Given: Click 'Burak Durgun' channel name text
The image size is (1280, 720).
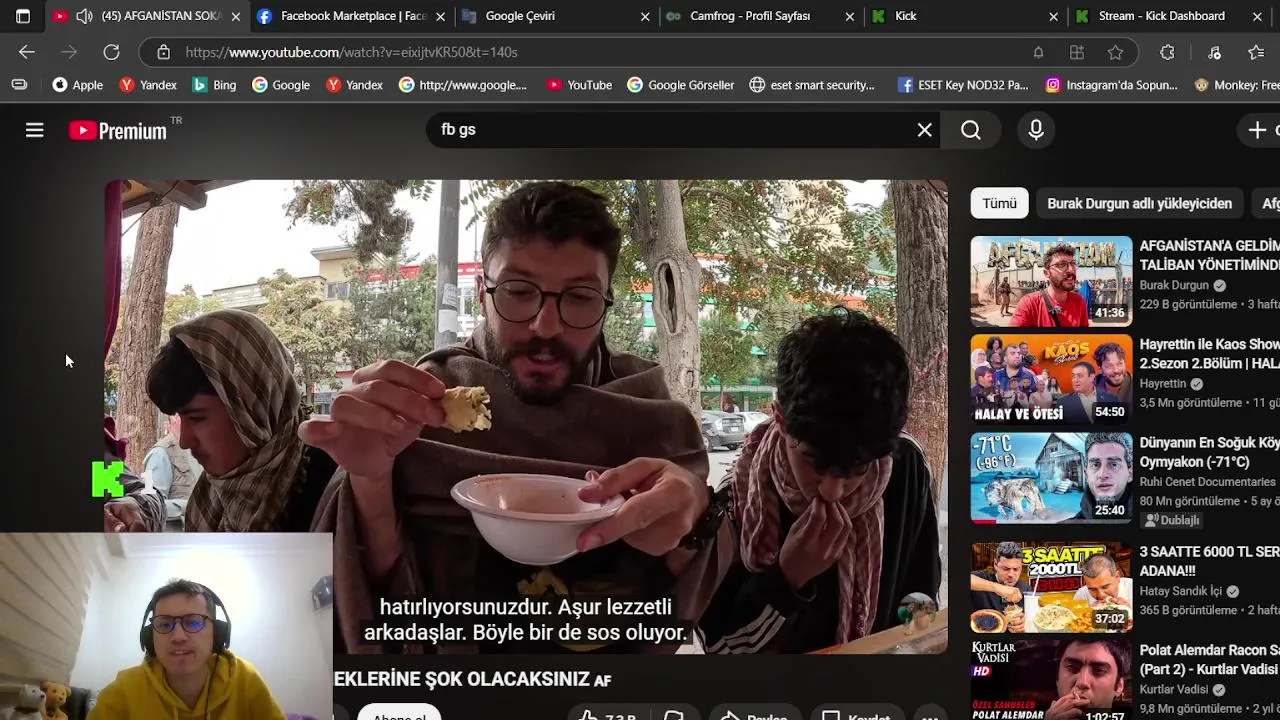Looking at the screenshot, I should point(1174,285).
